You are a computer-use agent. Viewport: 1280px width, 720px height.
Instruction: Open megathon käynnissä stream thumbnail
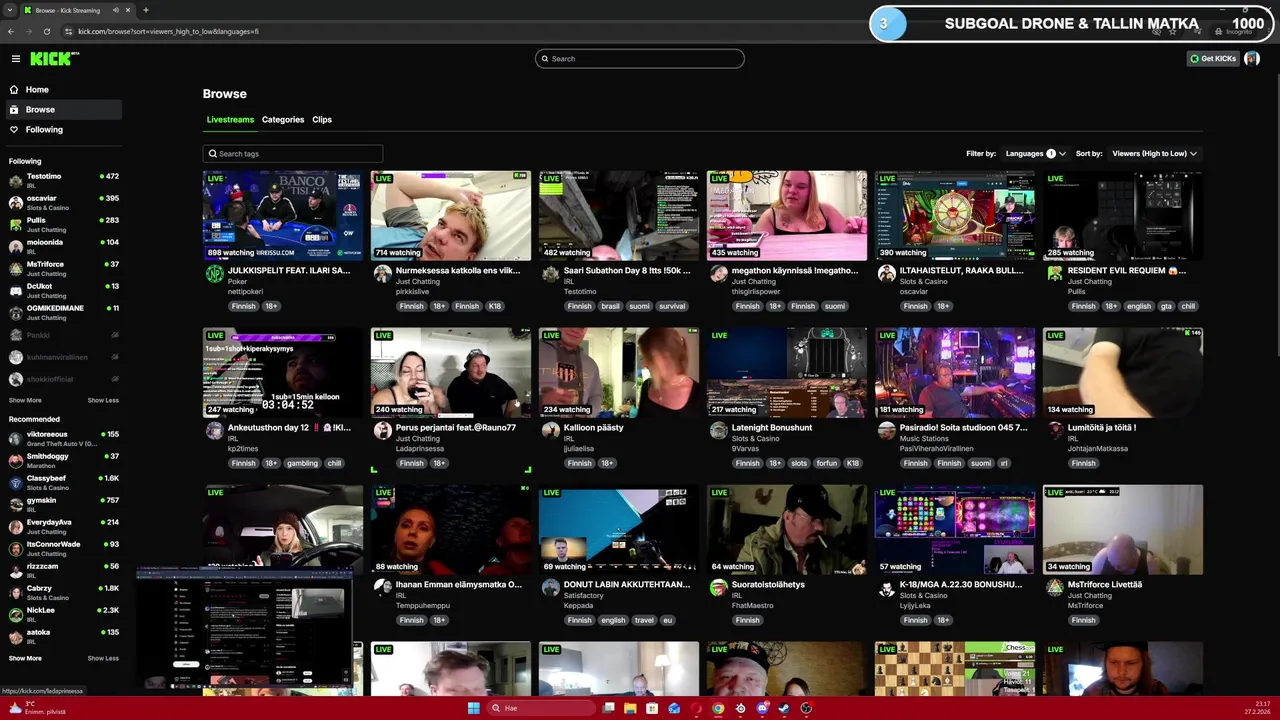pyautogui.click(x=787, y=216)
